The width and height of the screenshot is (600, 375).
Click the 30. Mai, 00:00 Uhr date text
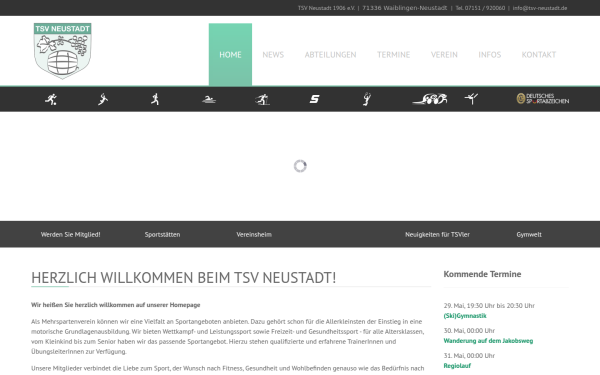click(x=469, y=330)
